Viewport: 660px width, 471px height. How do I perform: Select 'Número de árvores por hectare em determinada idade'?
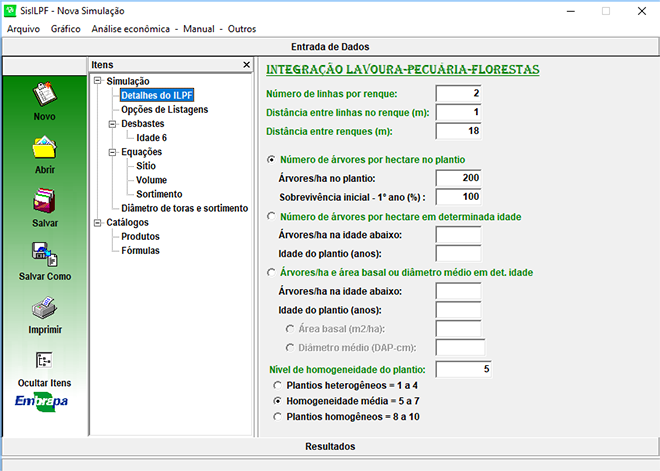[x=271, y=216]
